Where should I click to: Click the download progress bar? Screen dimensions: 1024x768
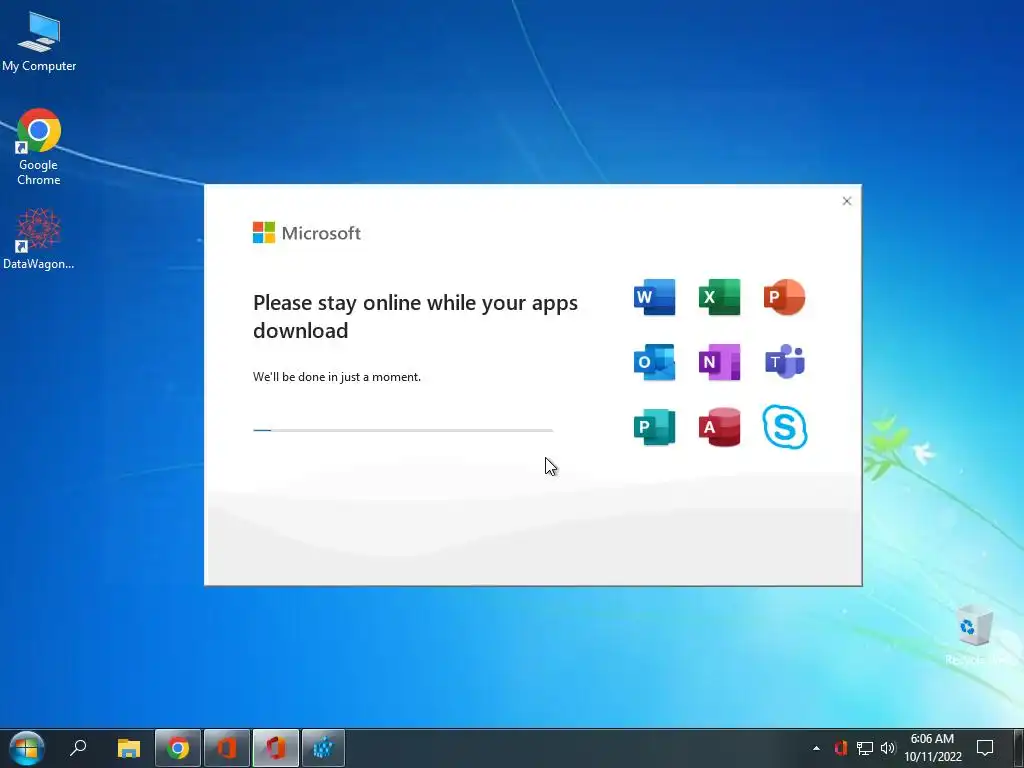403,430
